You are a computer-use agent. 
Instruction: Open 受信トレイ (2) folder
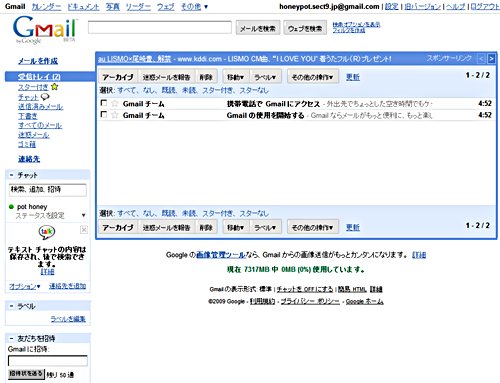39,77
